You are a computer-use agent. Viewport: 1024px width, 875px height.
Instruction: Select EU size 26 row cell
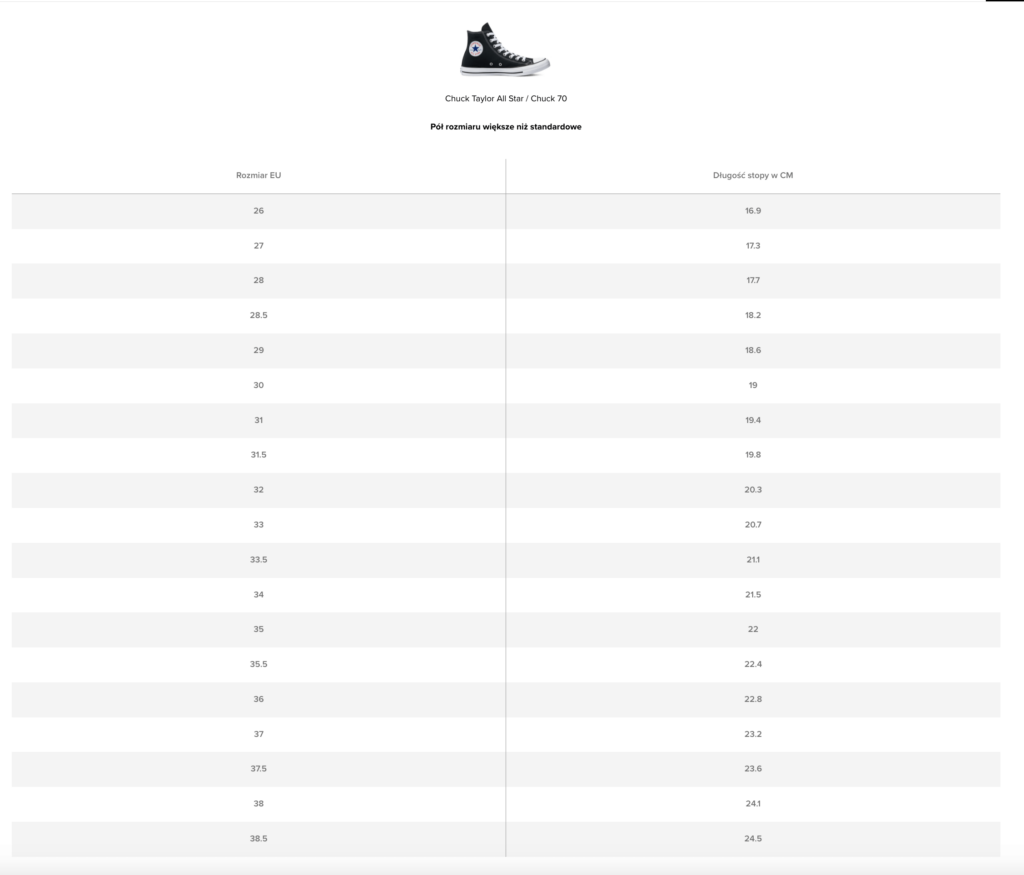coord(258,211)
